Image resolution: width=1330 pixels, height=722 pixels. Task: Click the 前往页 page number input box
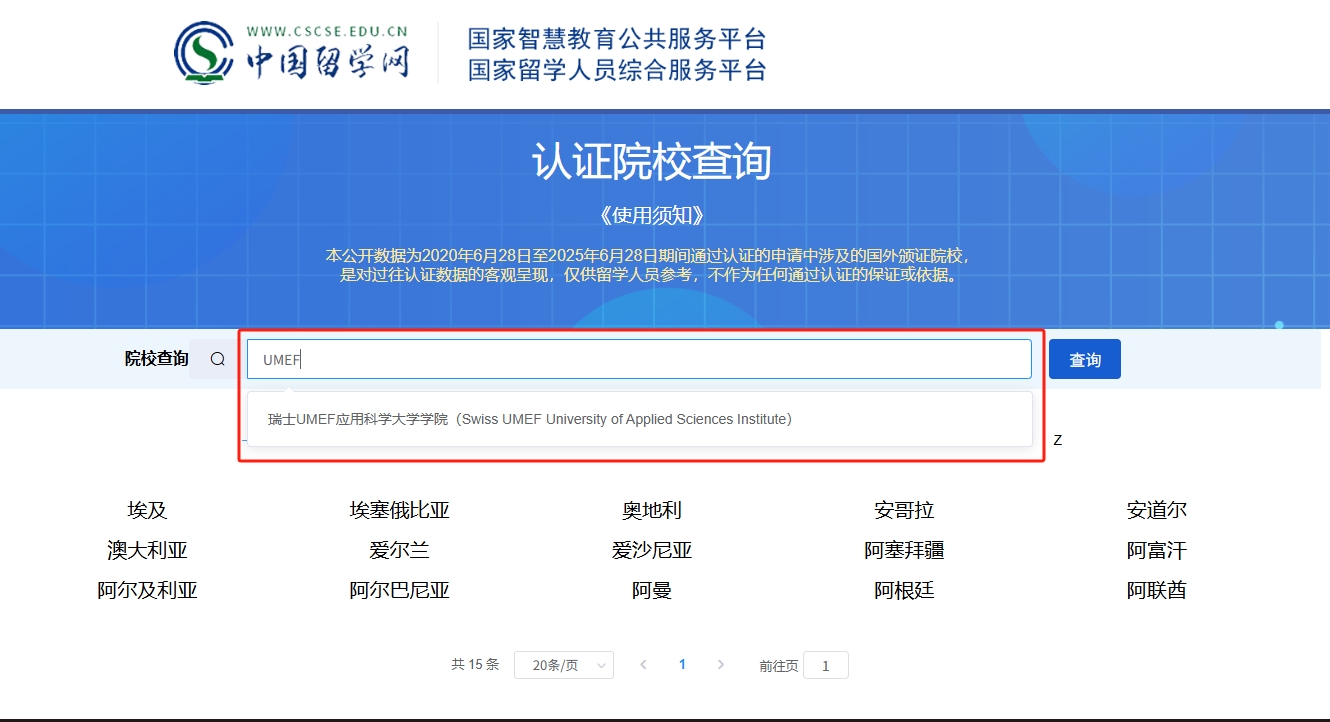826,664
